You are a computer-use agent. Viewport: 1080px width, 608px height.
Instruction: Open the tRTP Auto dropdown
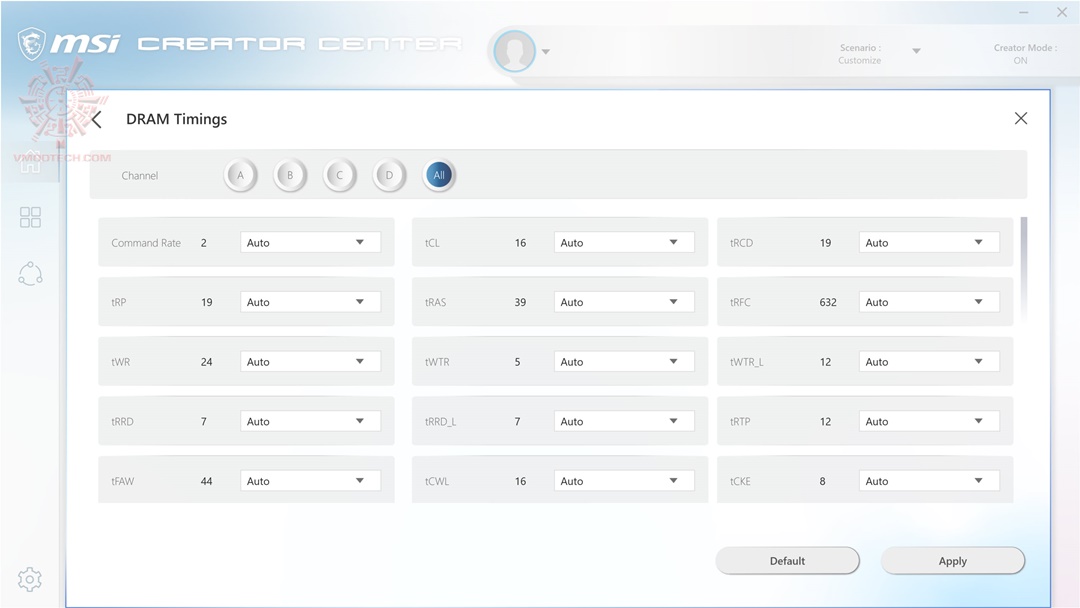tap(929, 421)
